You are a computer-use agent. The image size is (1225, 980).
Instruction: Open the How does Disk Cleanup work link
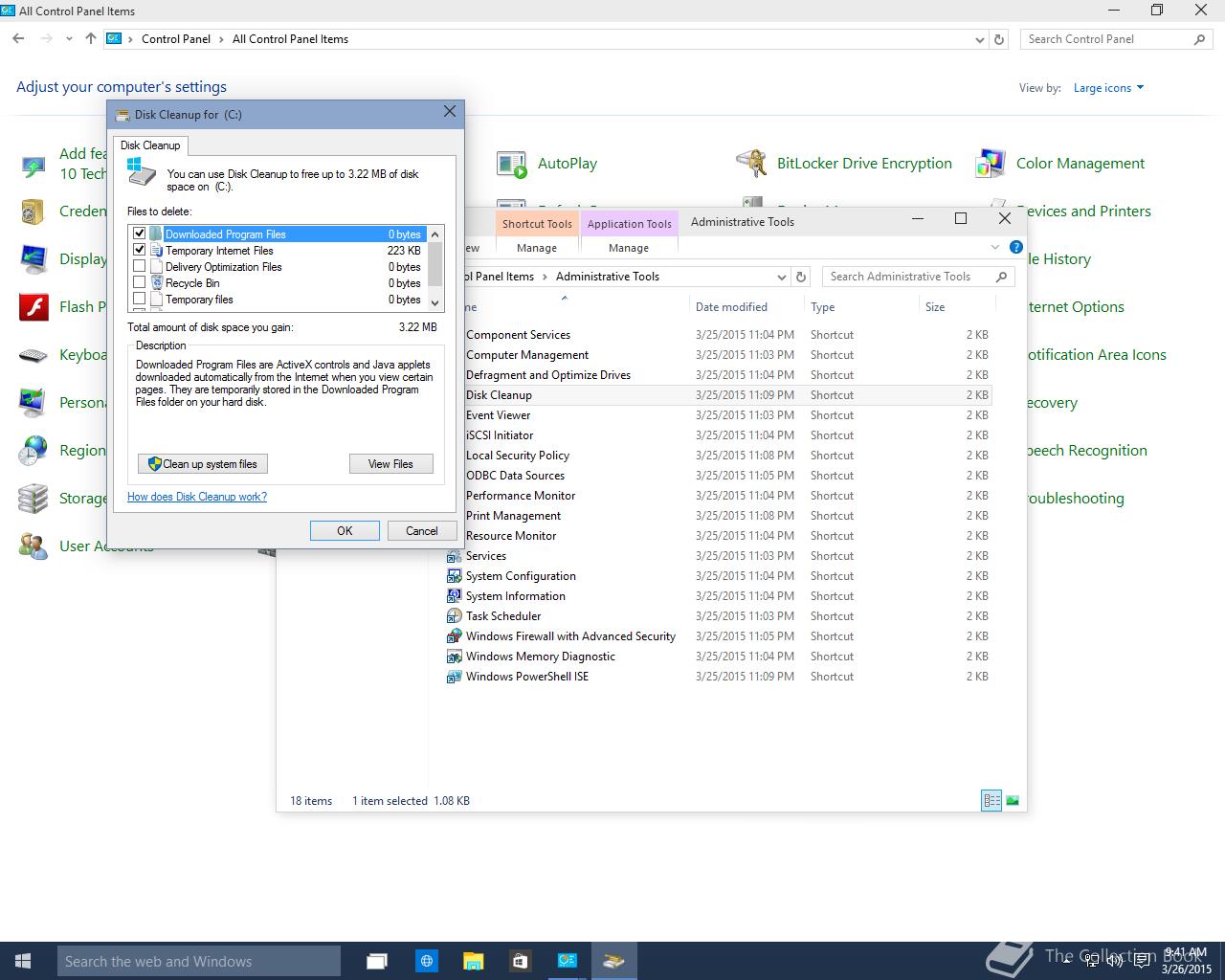(x=197, y=497)
